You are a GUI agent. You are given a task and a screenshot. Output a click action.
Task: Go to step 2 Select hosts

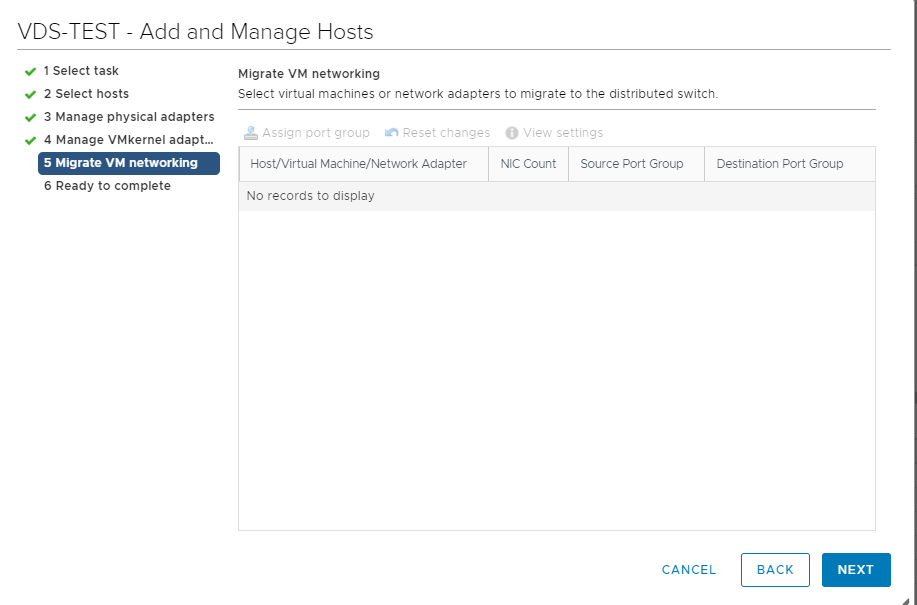(x=86, y=94)
